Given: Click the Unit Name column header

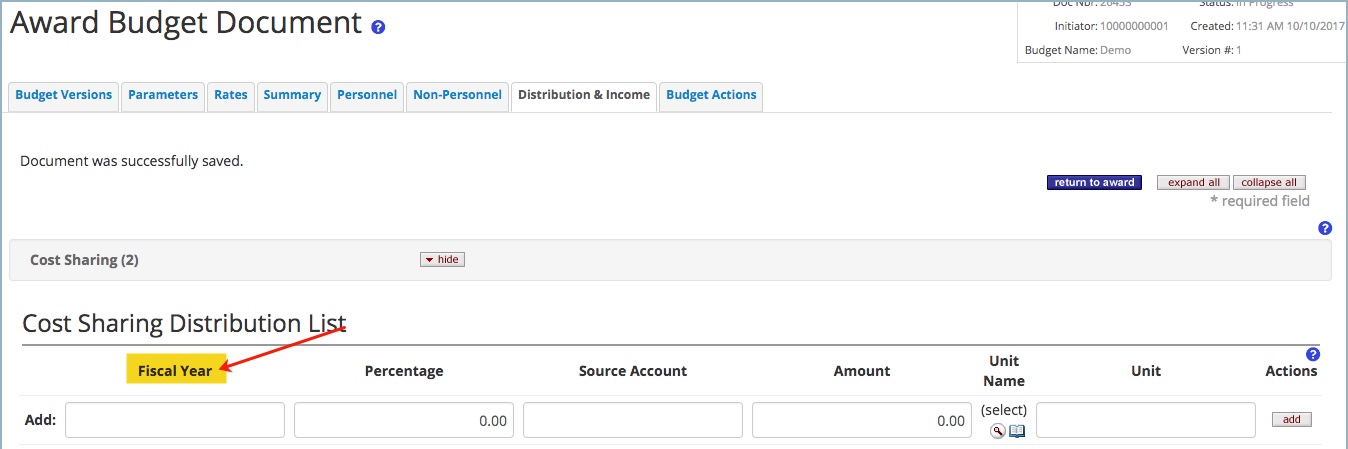Looking at the screenshot, I should (x=1004, y=371).
